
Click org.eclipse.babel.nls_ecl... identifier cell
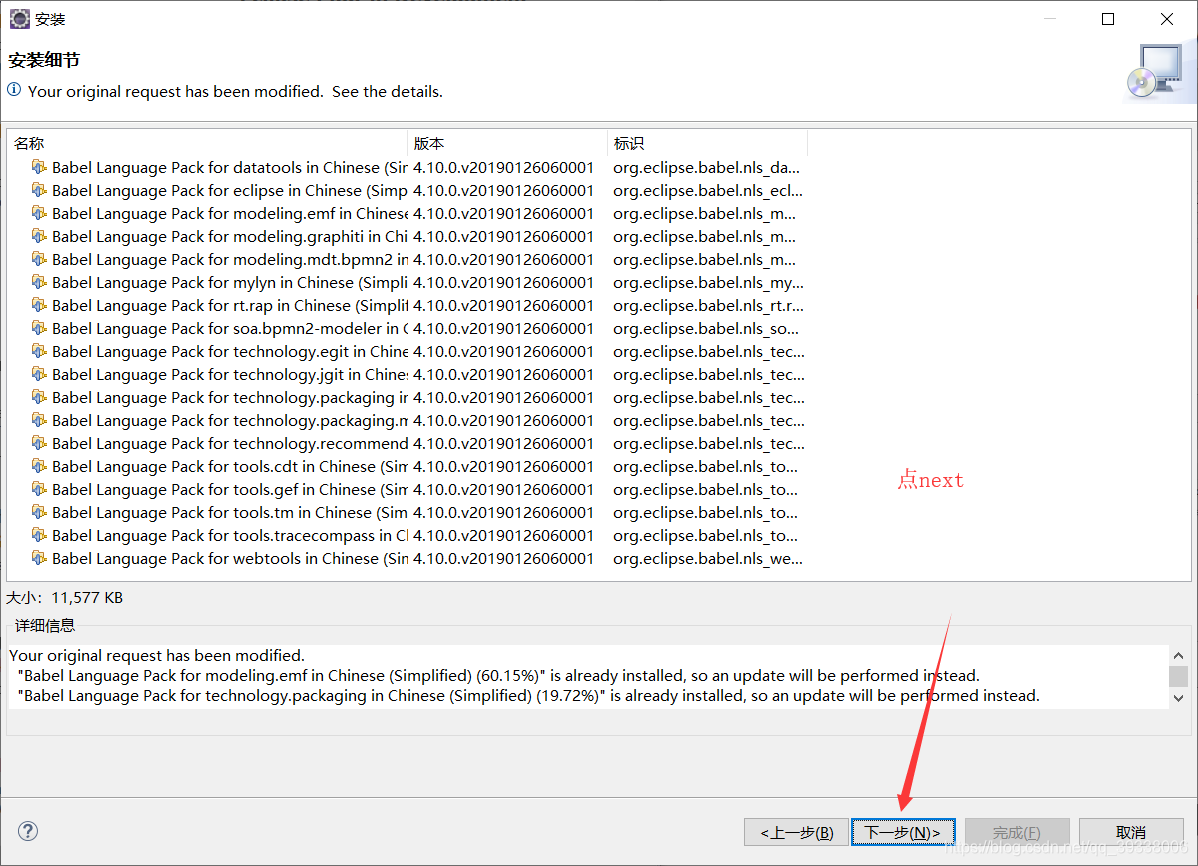click(707, 190)
